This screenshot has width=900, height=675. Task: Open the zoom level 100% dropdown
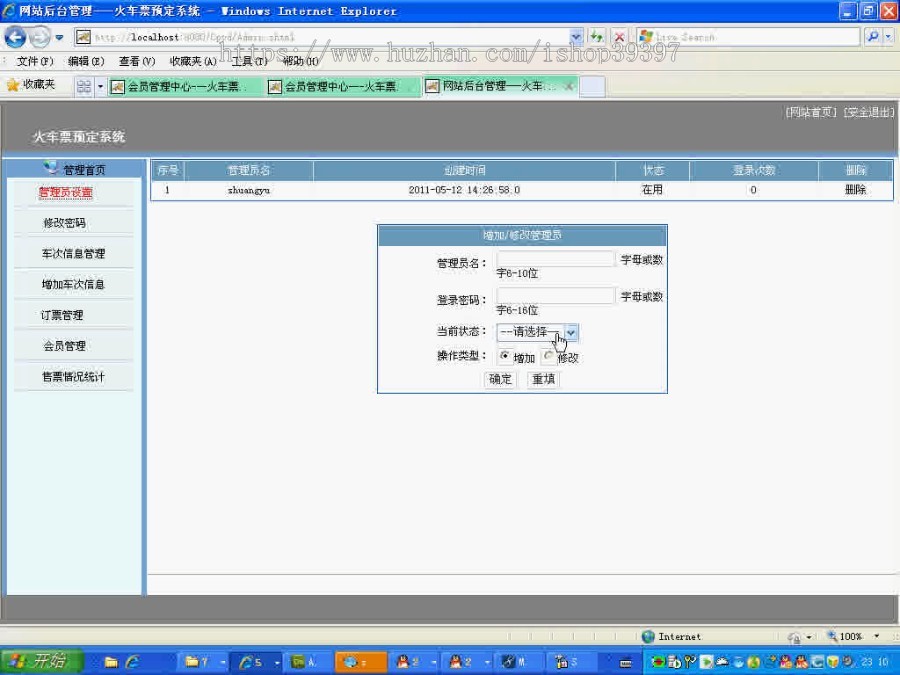876,637
